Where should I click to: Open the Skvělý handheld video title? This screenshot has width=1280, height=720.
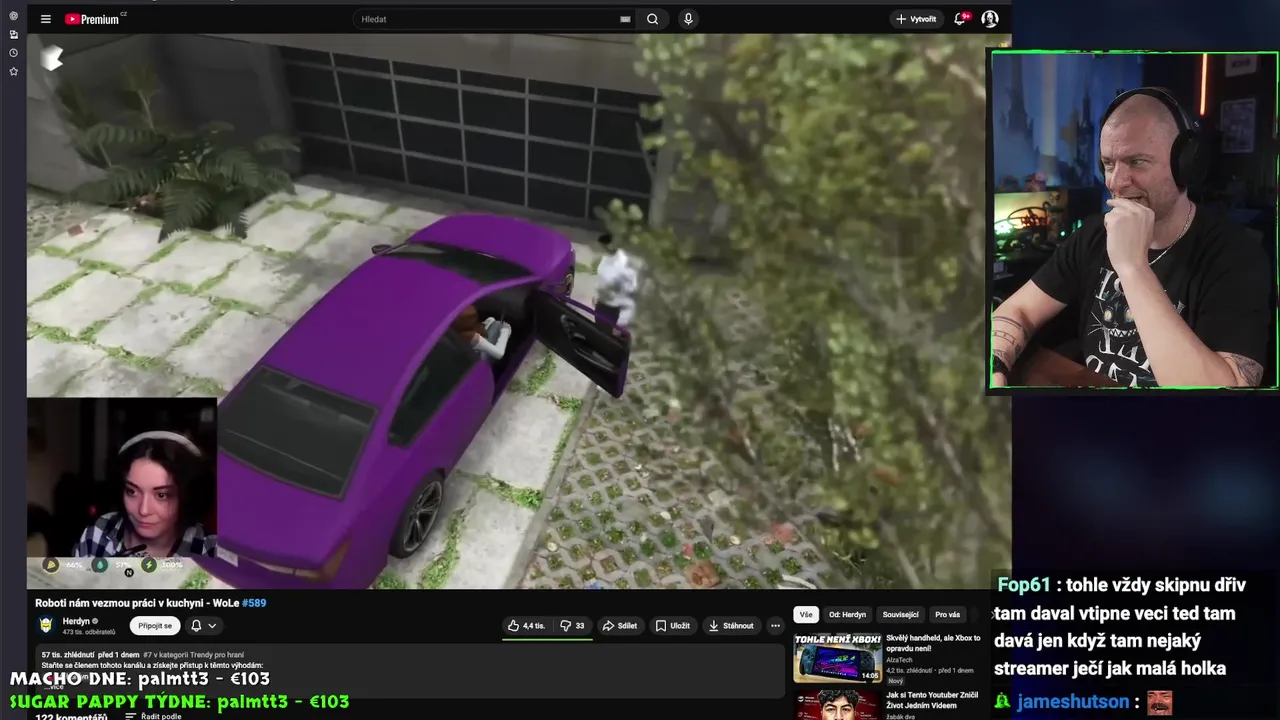[933, 643]
